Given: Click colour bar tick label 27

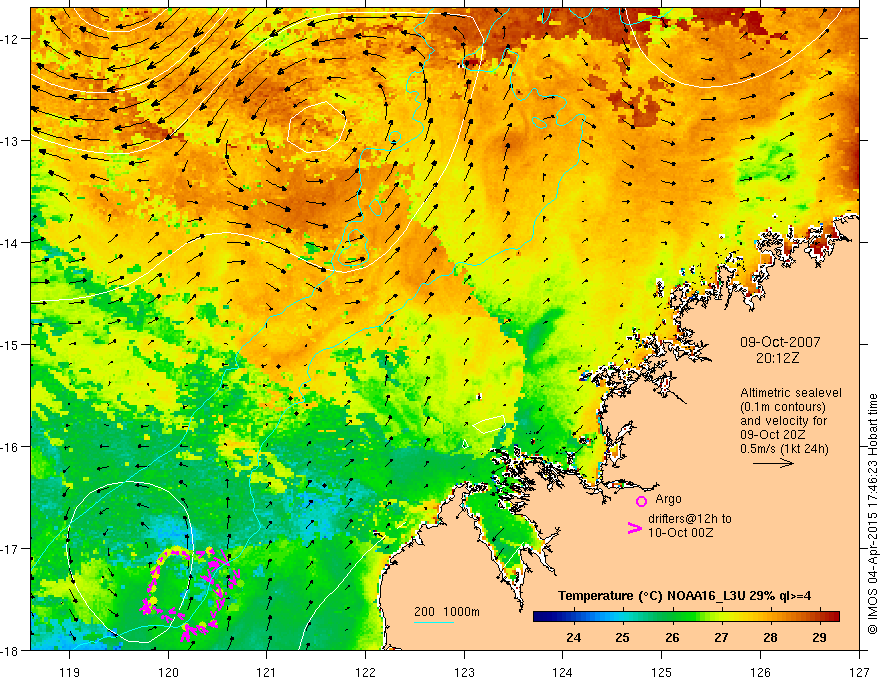Looking at the screenshot, I should point(721,637).
